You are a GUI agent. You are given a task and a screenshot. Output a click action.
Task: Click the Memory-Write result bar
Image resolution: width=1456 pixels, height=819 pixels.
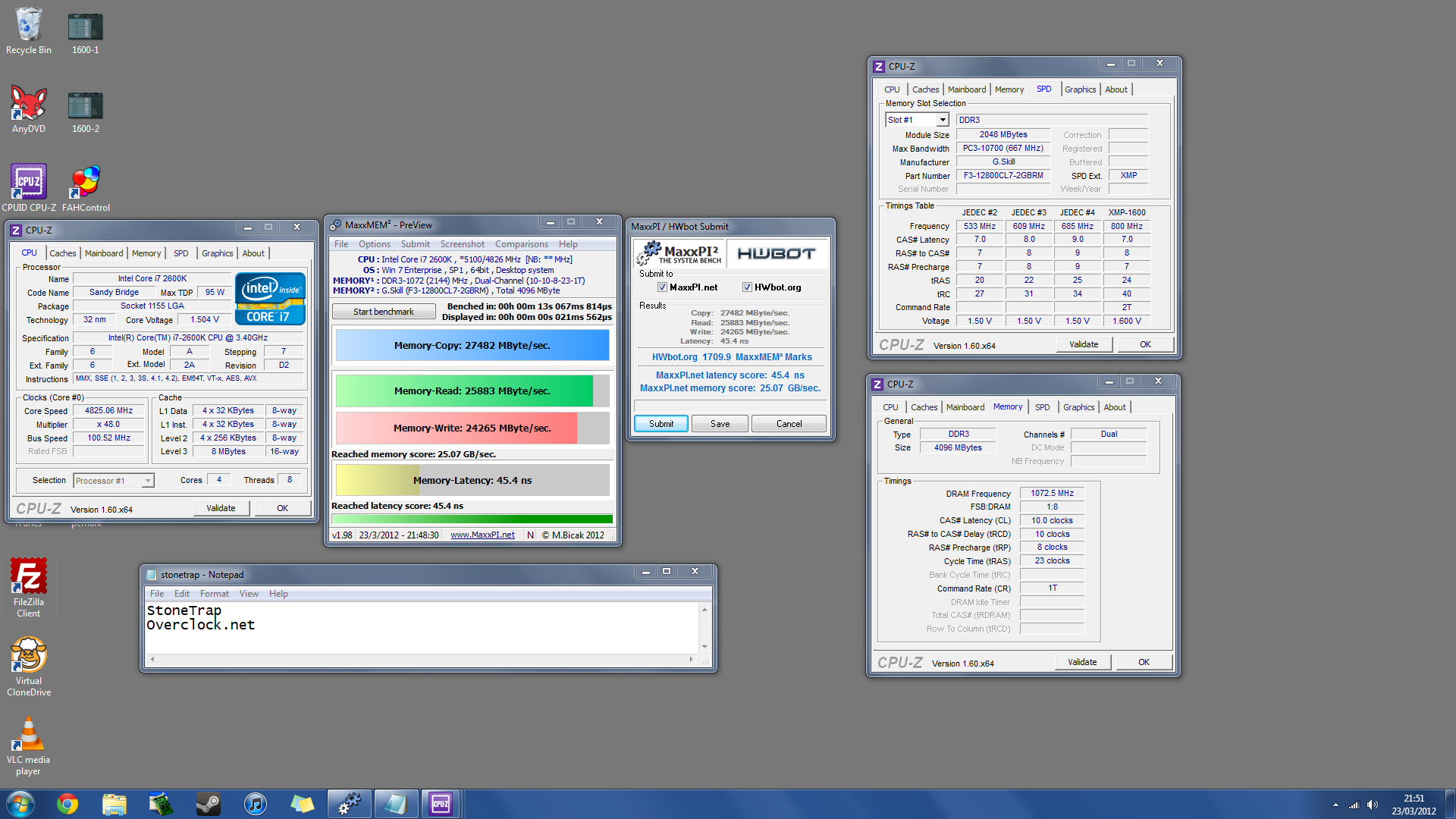[472, 428]
